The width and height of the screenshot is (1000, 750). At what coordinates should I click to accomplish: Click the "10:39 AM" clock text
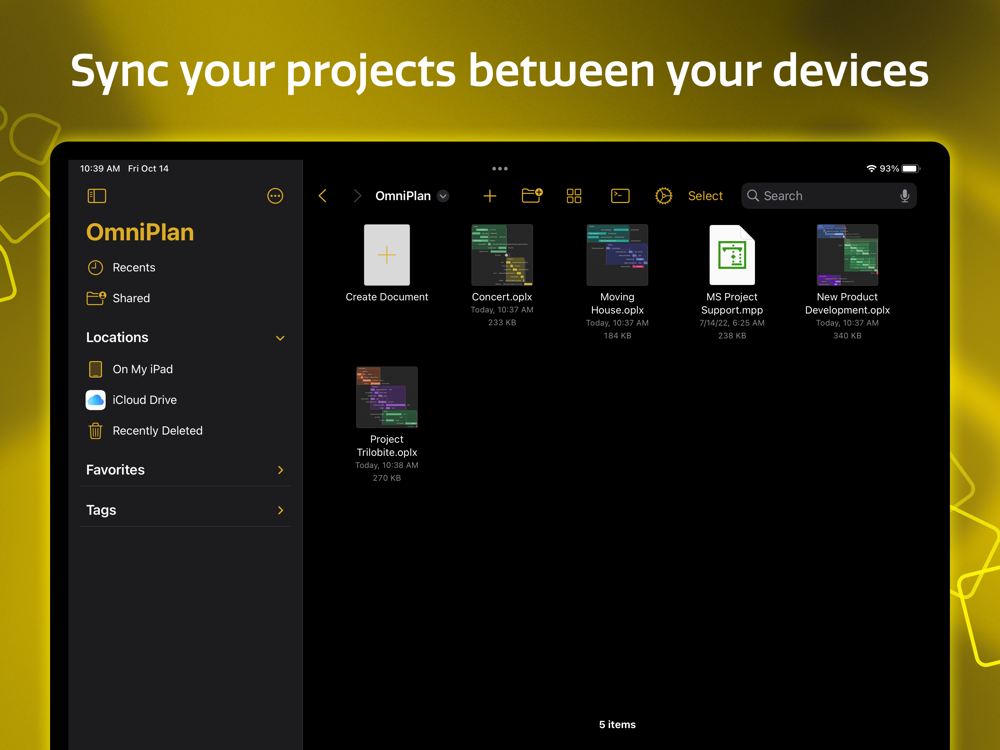pos(100,168)
